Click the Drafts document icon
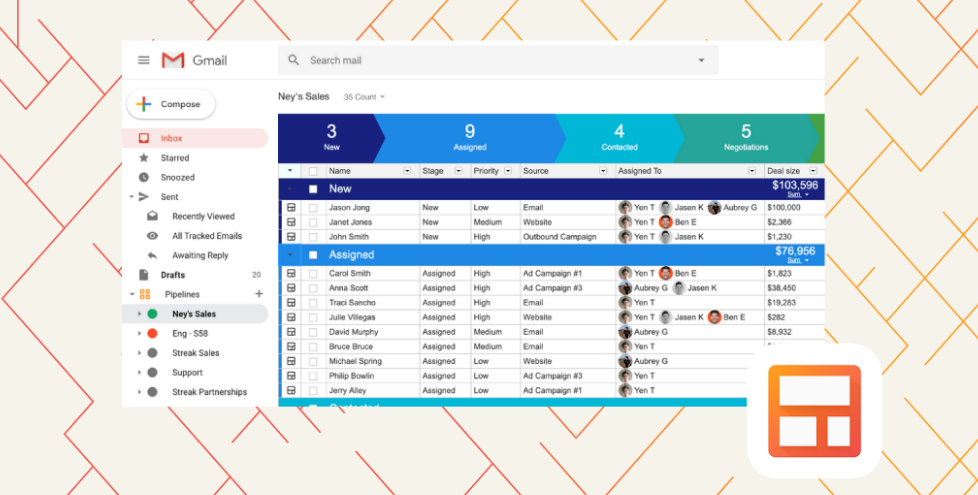Image resolution: width=978 pixels, height=495 pixels. pyautogui.click(x=144, y=275)
